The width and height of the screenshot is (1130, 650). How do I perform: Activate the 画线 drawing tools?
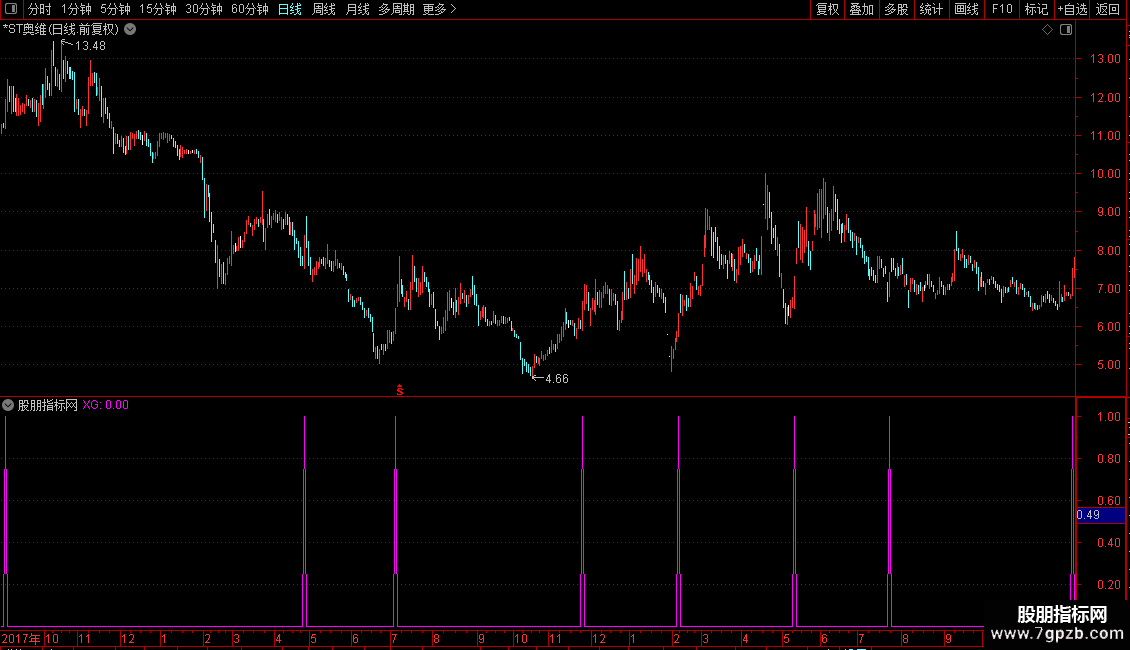tap(966, 9)
